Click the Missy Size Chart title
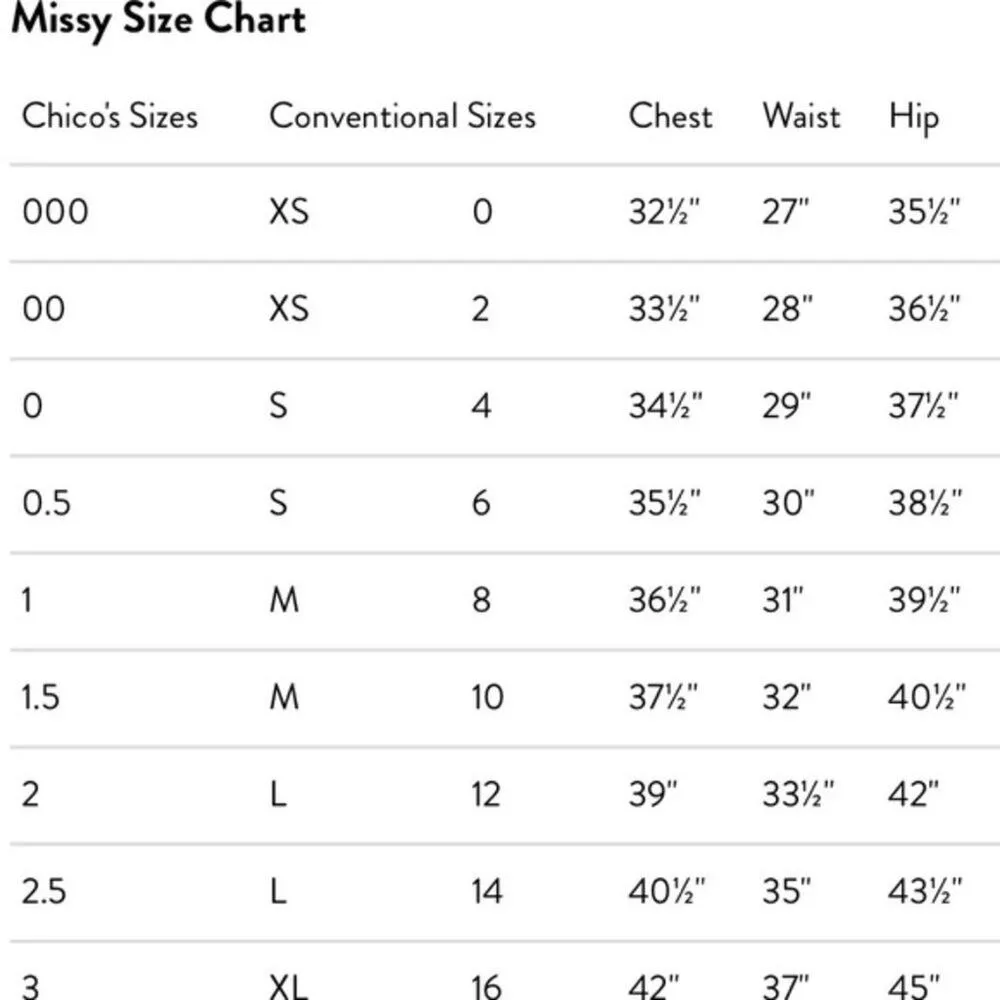The image size is (1000, 1000). (158, 20)
